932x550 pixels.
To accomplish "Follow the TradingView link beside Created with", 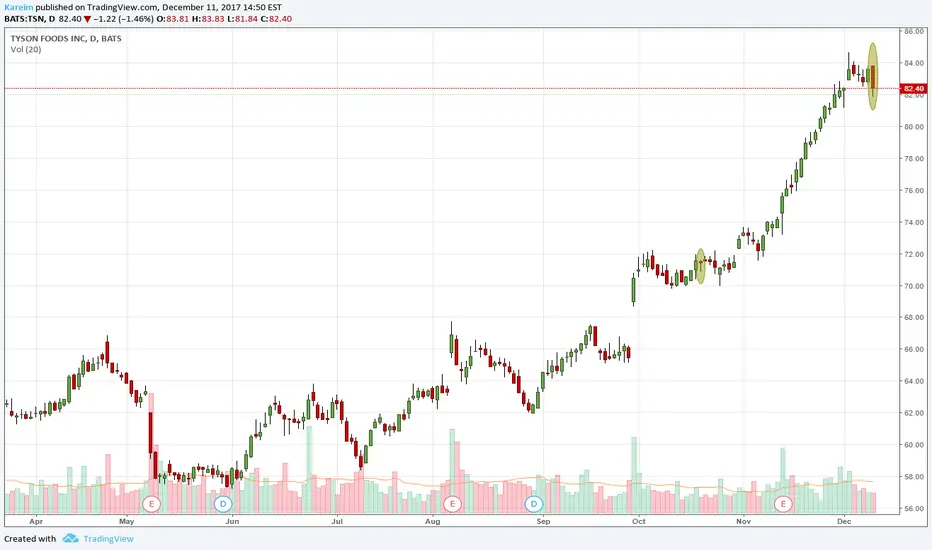I will coord(108,539).
